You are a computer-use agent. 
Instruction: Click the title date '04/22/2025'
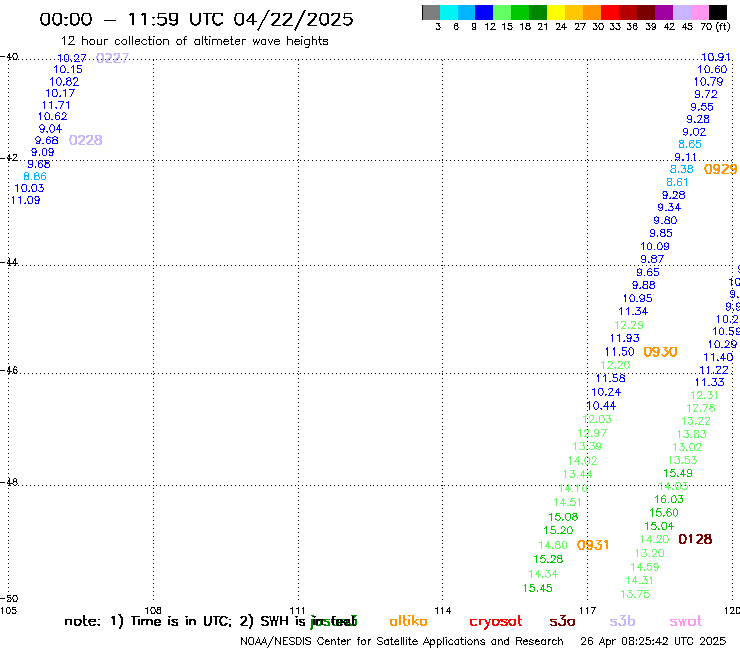[293, 19]
